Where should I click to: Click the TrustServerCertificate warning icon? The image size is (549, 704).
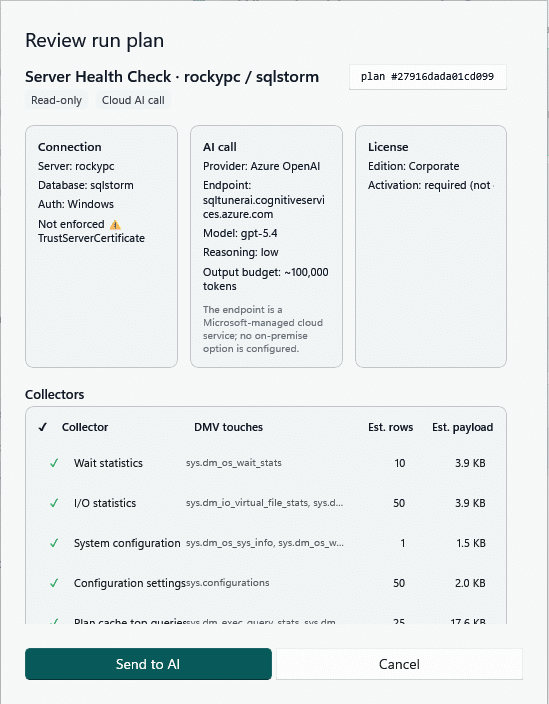115,224
